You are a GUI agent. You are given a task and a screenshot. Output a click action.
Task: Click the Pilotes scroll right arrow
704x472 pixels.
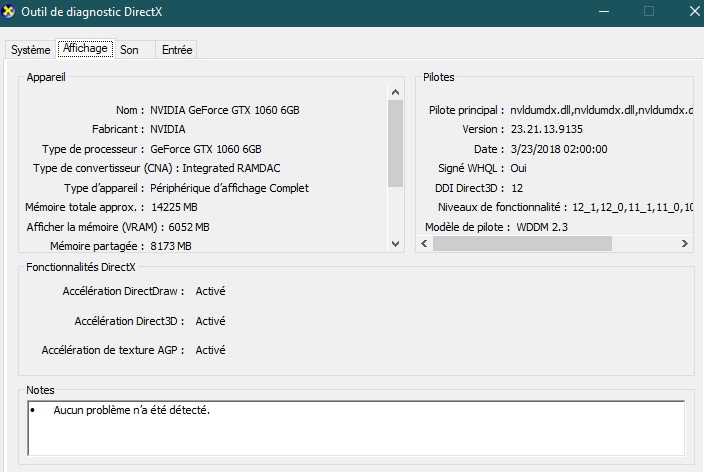684,243
